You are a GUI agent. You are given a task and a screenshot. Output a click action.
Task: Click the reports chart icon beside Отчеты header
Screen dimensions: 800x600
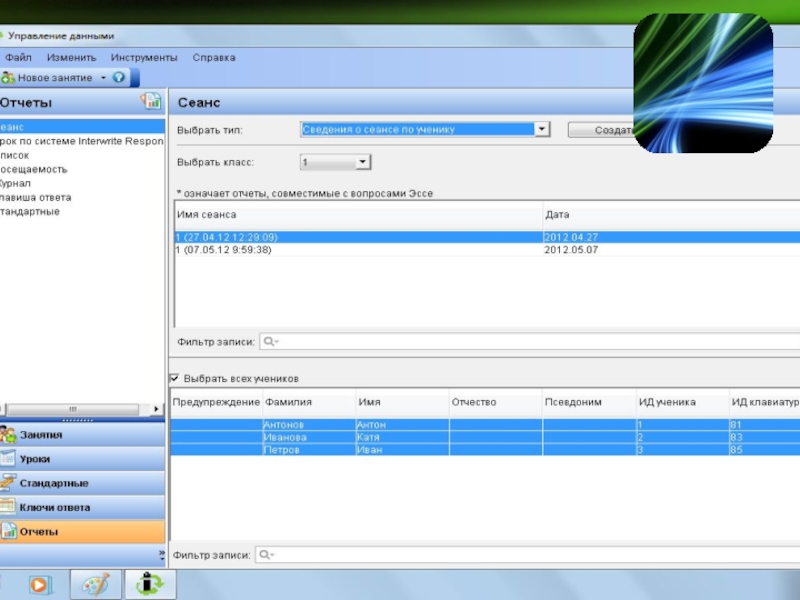(x=151, y=101)
